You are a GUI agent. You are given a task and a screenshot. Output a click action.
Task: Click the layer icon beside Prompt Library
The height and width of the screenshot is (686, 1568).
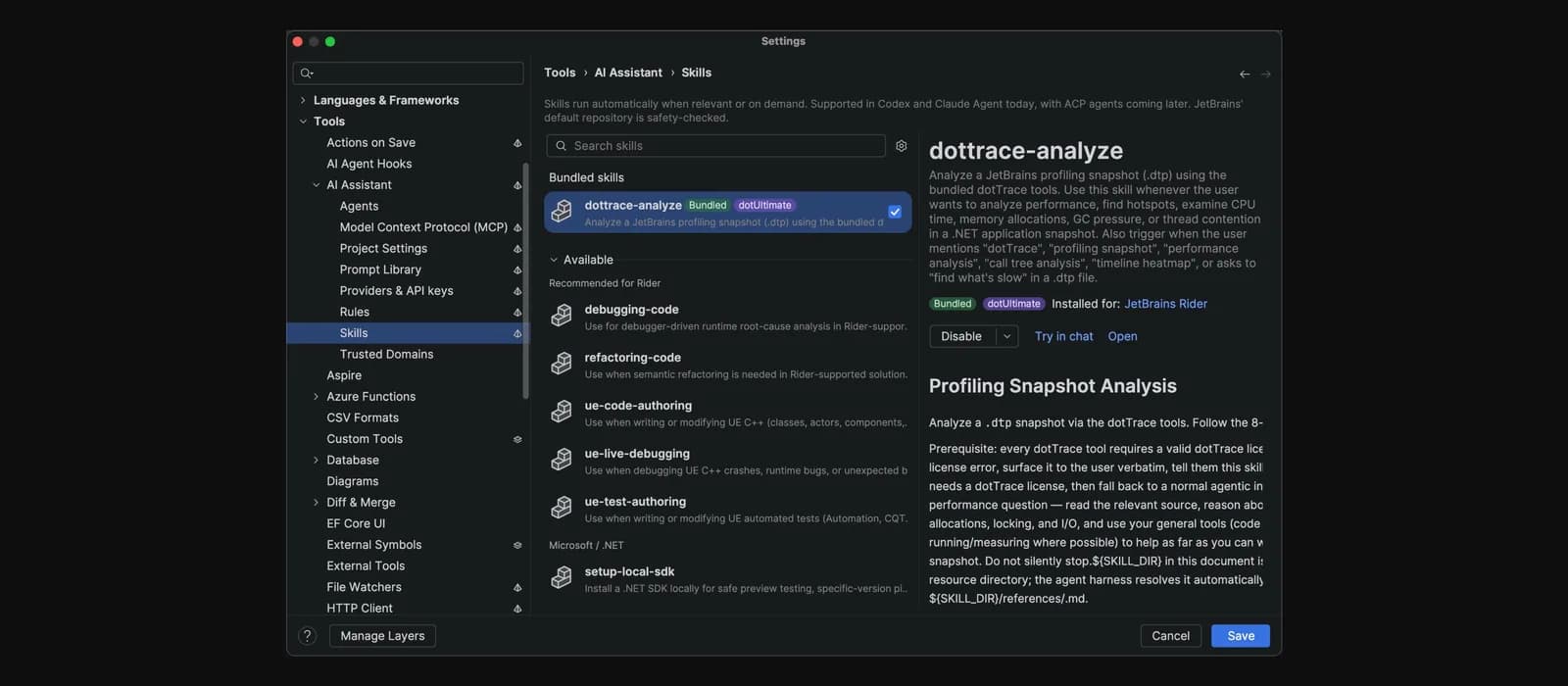517,270
